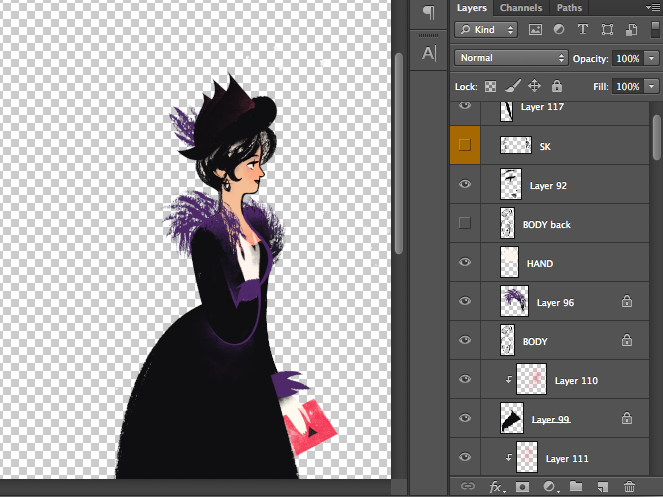The height and width of the screenshot is (497, 663).
Task: Click Layer 96 purple feather thumbnail
Action: click(514, 301)
